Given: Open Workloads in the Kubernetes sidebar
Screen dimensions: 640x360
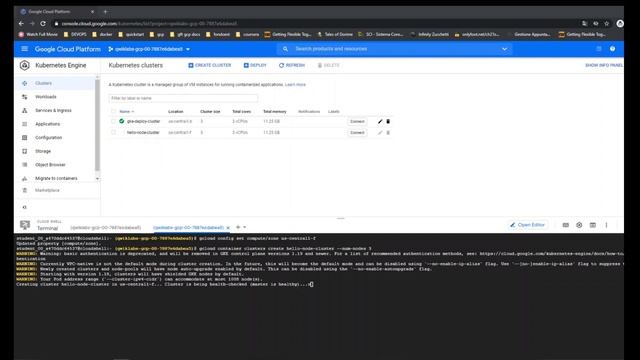Looking at the screenshot, I should pyautogui.click(x=46, y=97).
